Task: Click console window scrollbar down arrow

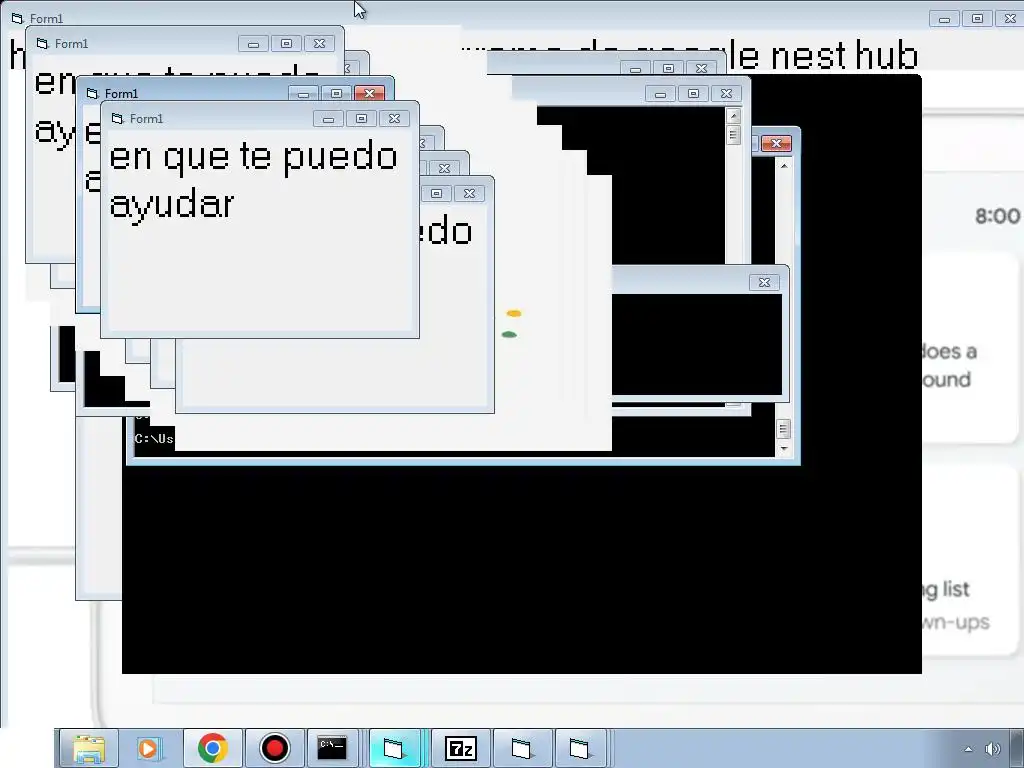Action: (784, 449)
